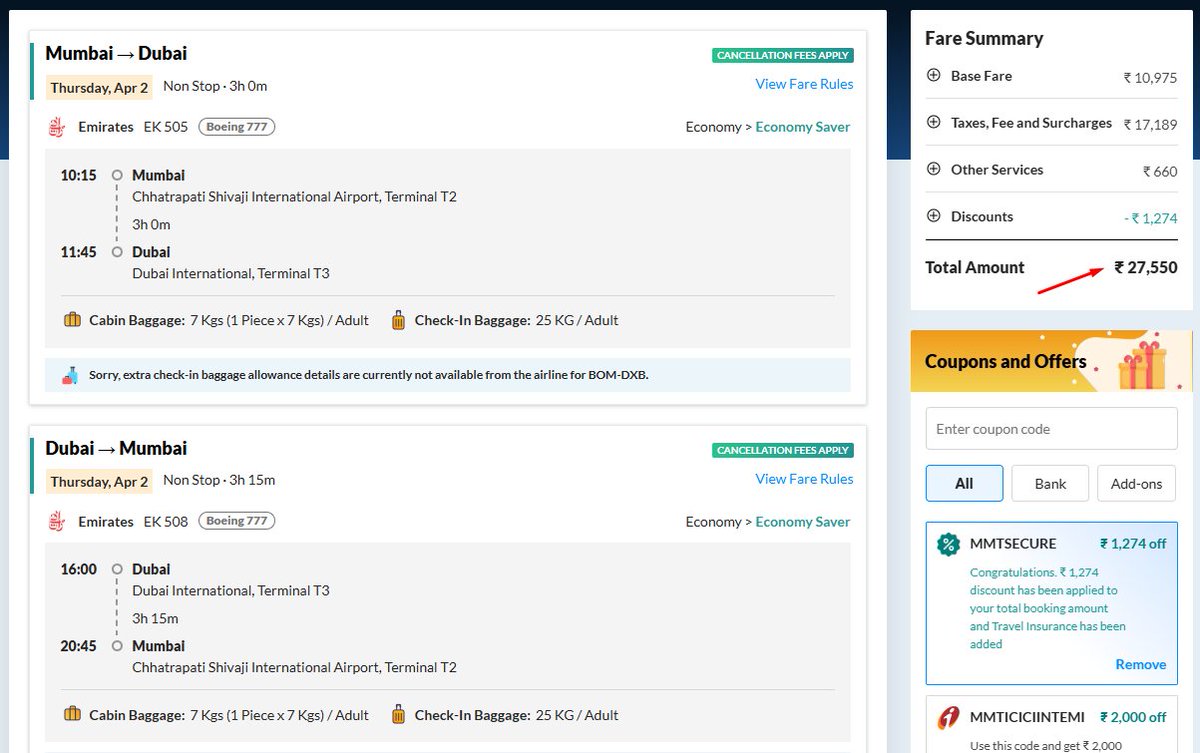Click check-in baggage icon for Dubai → Mumbai
The width and height of the screenshot is (1200, 753).
(398, 715)
